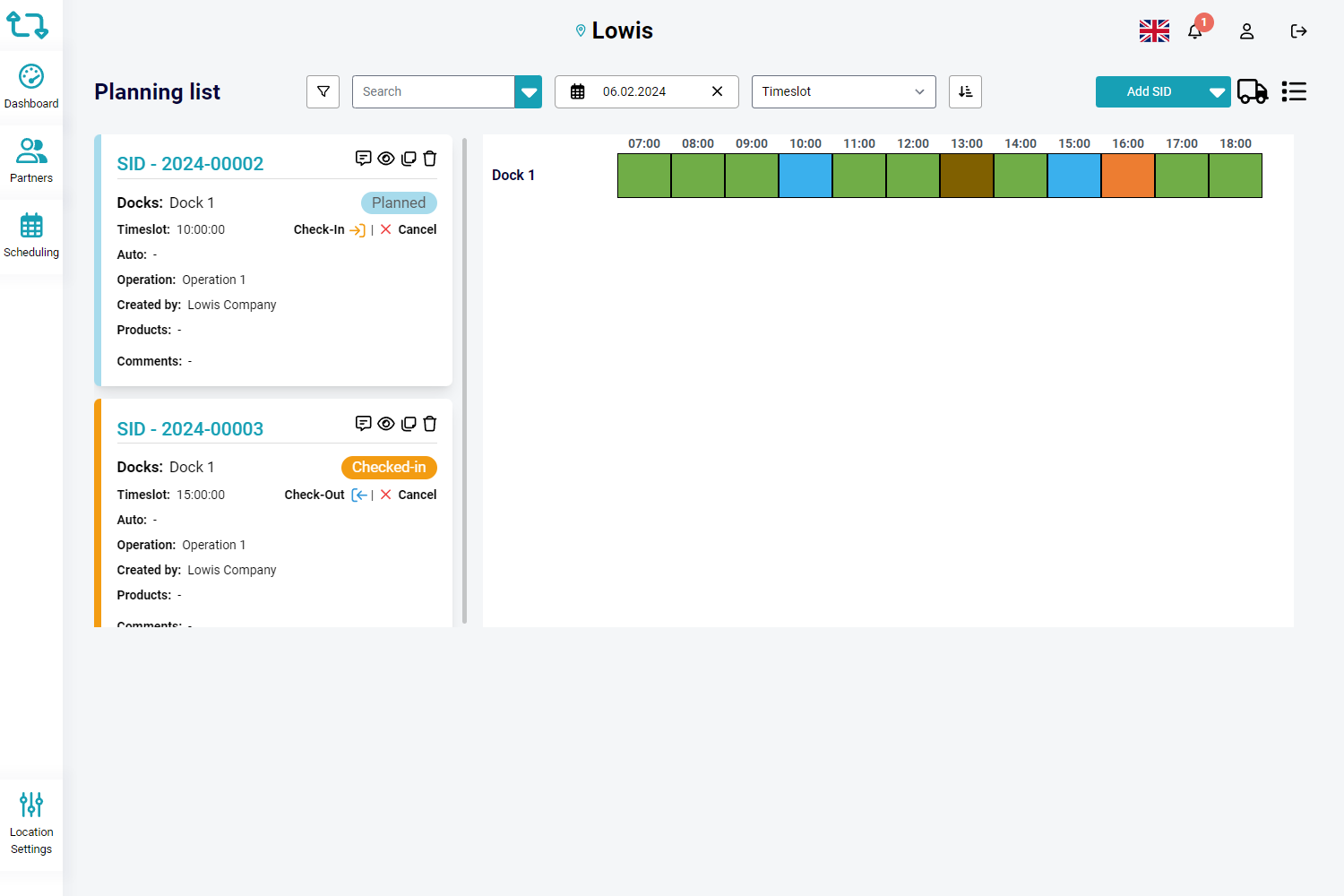
Task: Click the Dock 1 row label
Action: 513,176
